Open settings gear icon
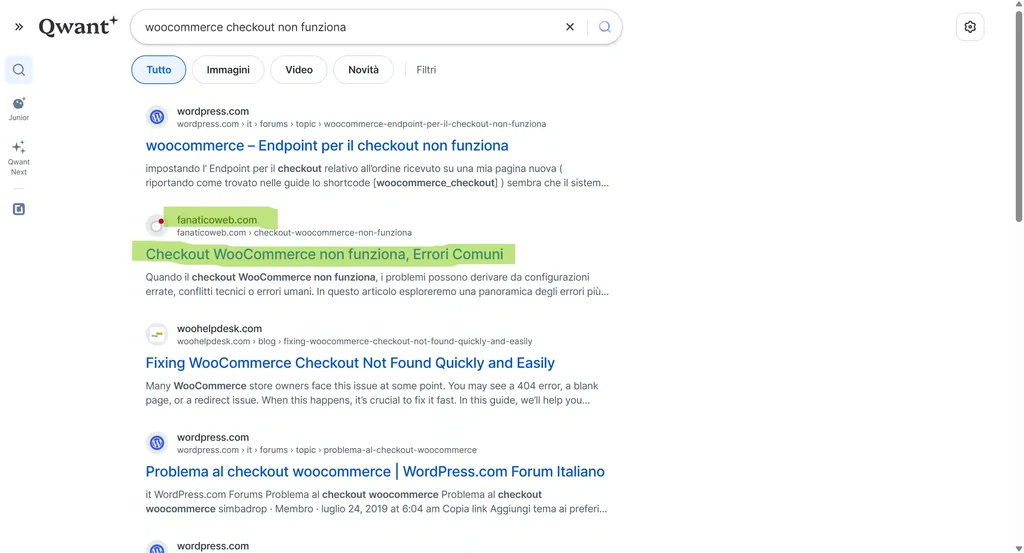 coord(969,27)
